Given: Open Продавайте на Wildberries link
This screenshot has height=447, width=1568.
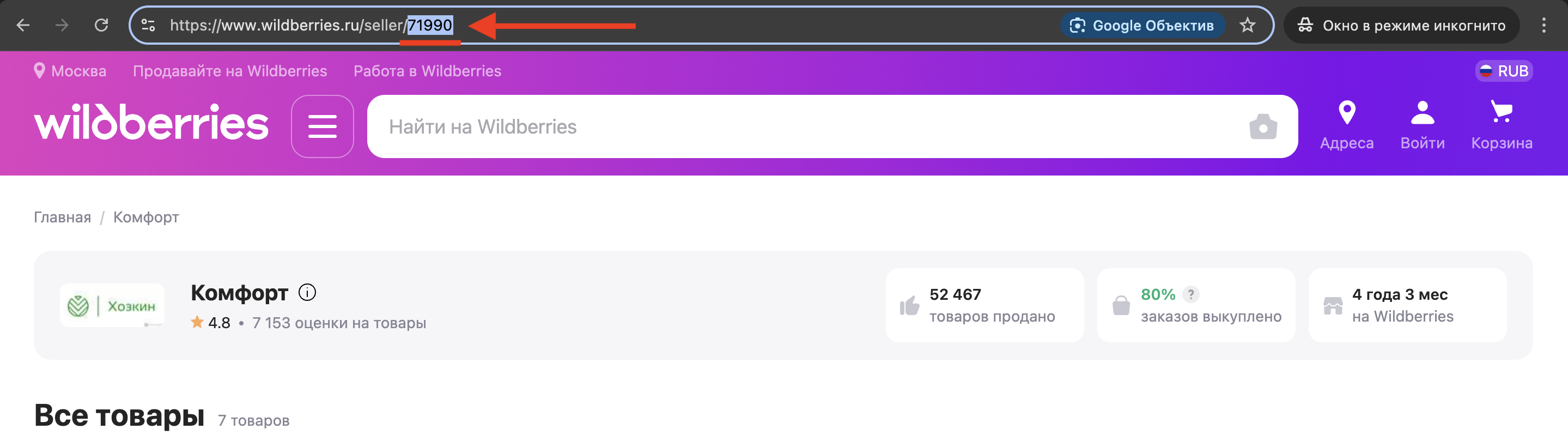Looking at the screenshot, I should pos(229,71).
